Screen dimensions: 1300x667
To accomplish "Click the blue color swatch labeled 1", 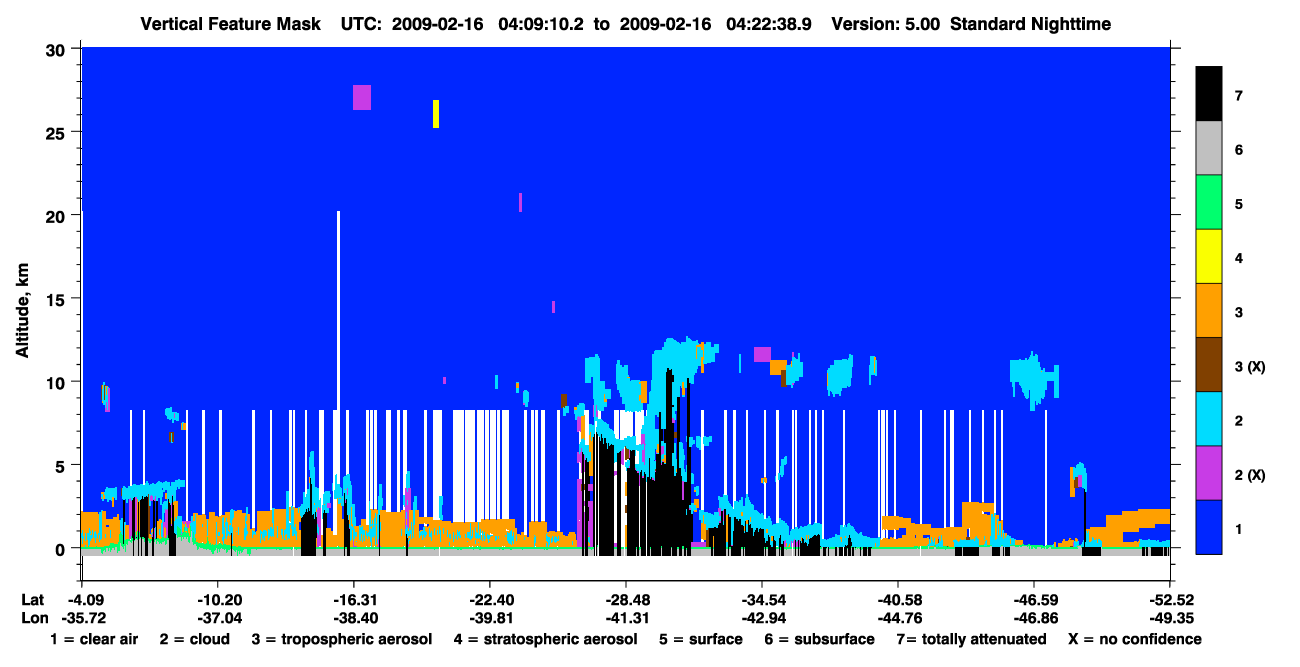I will pos(1209,527).
